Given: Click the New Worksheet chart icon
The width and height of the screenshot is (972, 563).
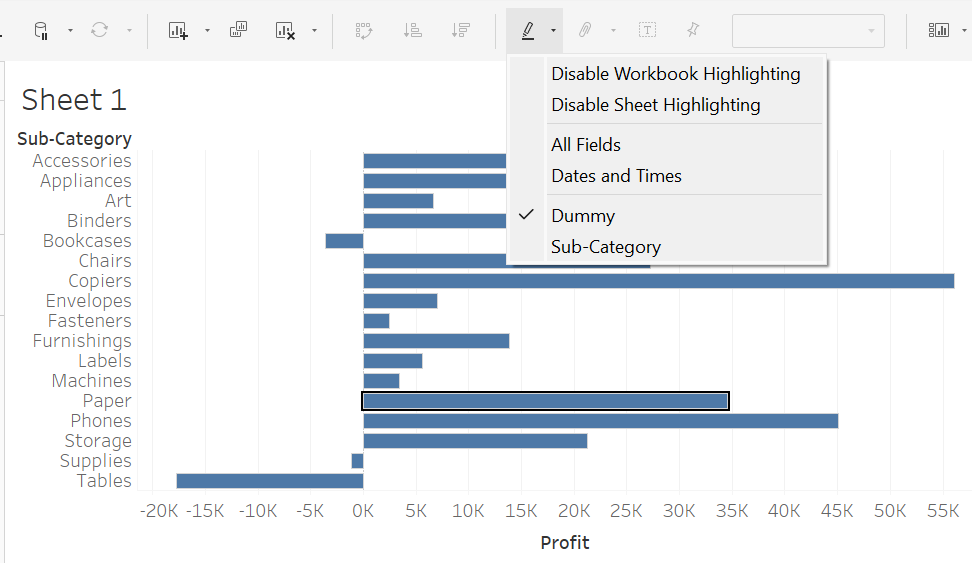Looking at the screenshot, I should click(178, 30).
